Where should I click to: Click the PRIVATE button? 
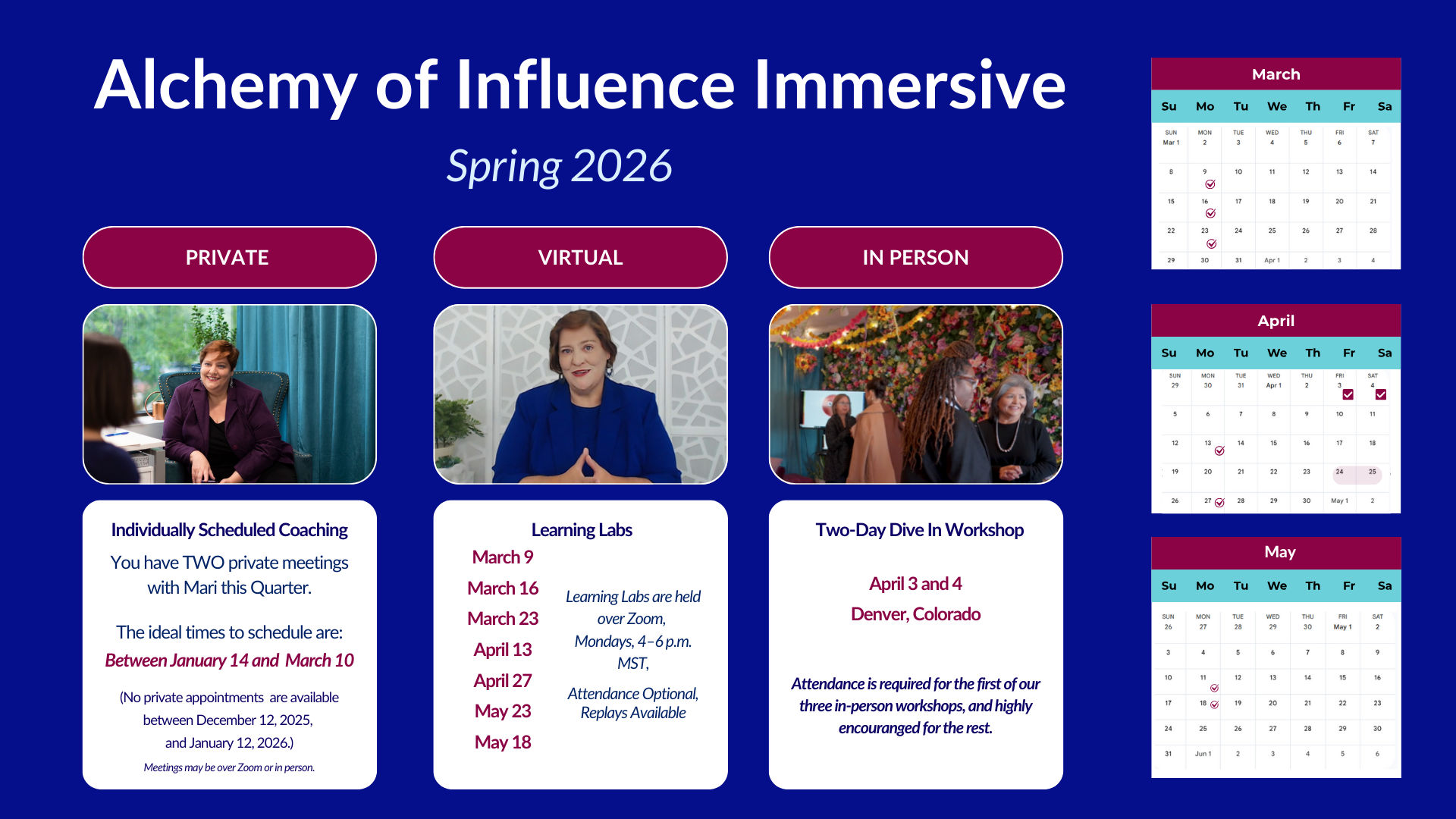point(229,257)
